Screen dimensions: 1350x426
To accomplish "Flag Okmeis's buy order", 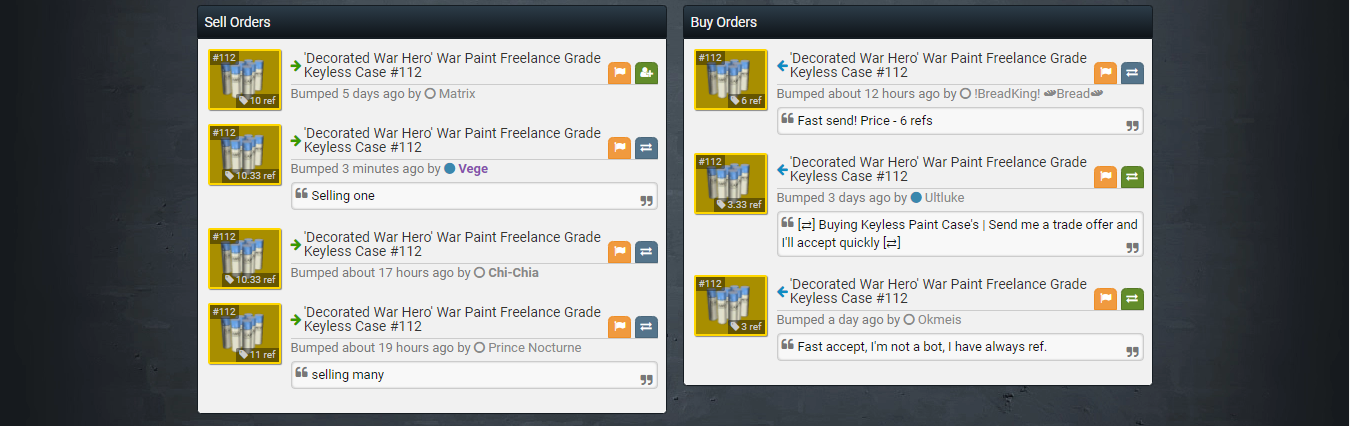I will (1105, 298).
